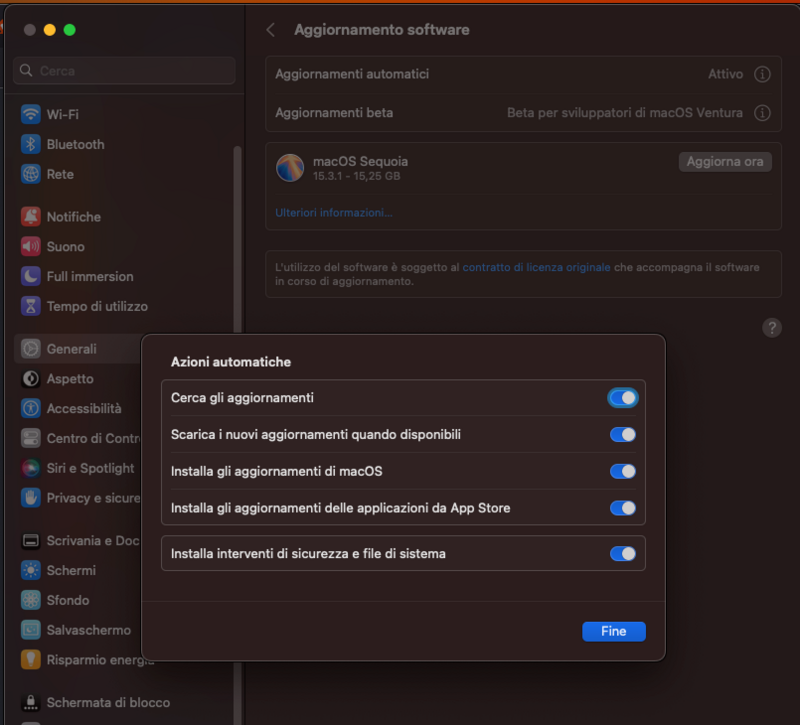Open Tempo di utilizzo settings

pos(78,306)
